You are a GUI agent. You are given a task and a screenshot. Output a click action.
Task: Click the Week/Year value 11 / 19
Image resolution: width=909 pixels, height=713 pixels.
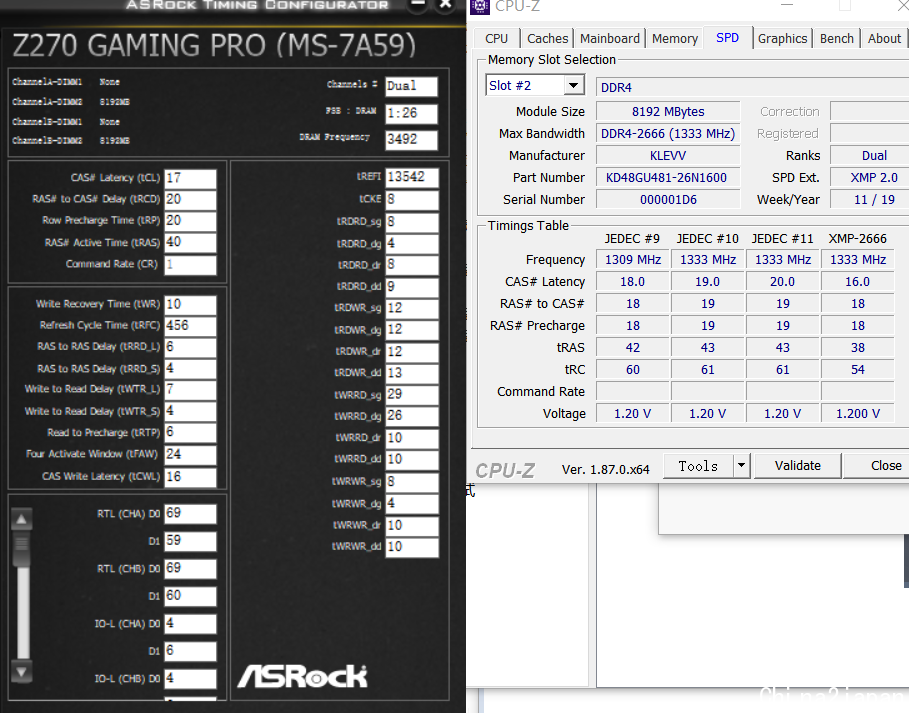click(x=871, y=199)
